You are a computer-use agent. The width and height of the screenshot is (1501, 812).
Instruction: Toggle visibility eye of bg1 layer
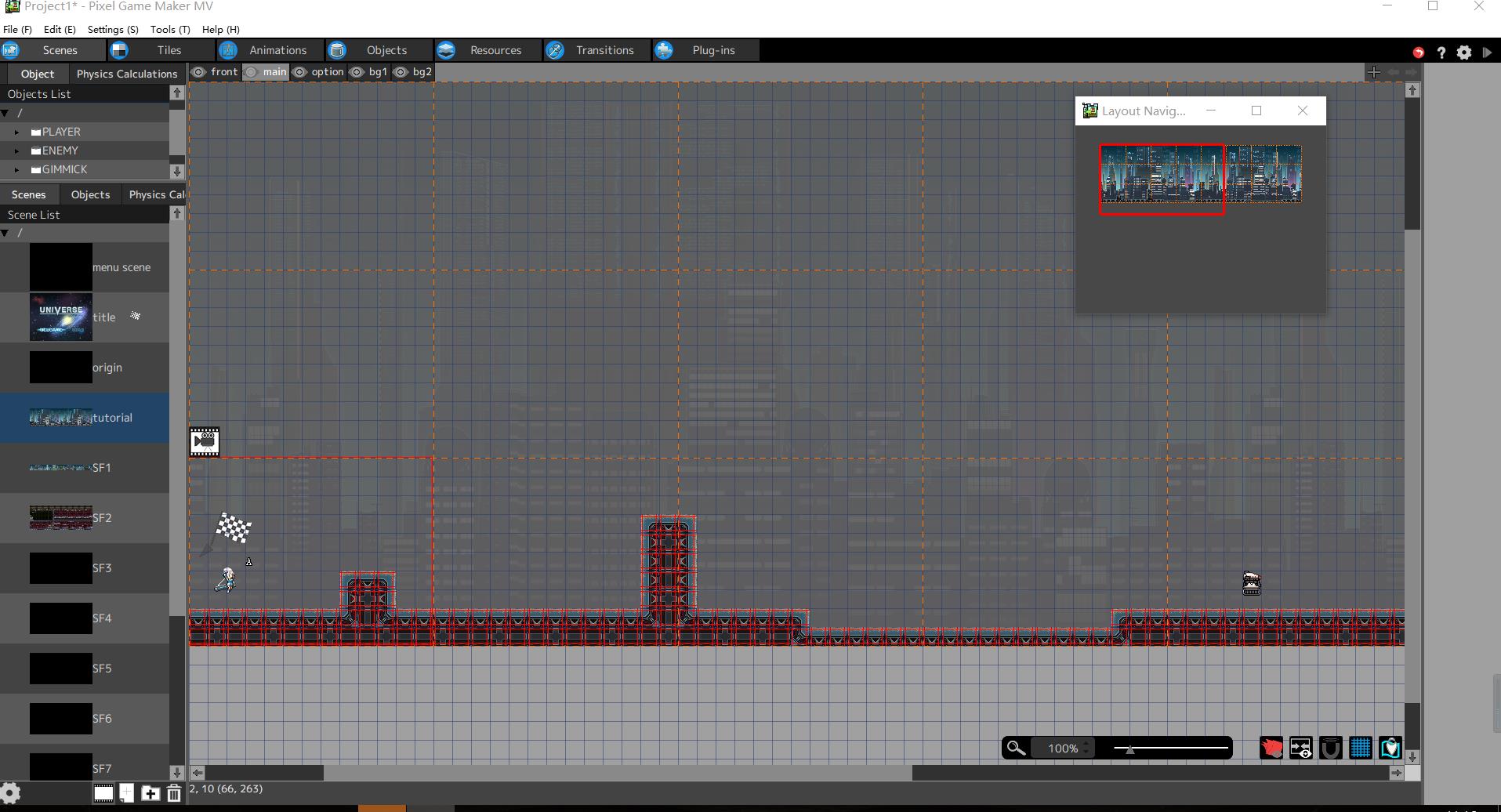point(357,72)
